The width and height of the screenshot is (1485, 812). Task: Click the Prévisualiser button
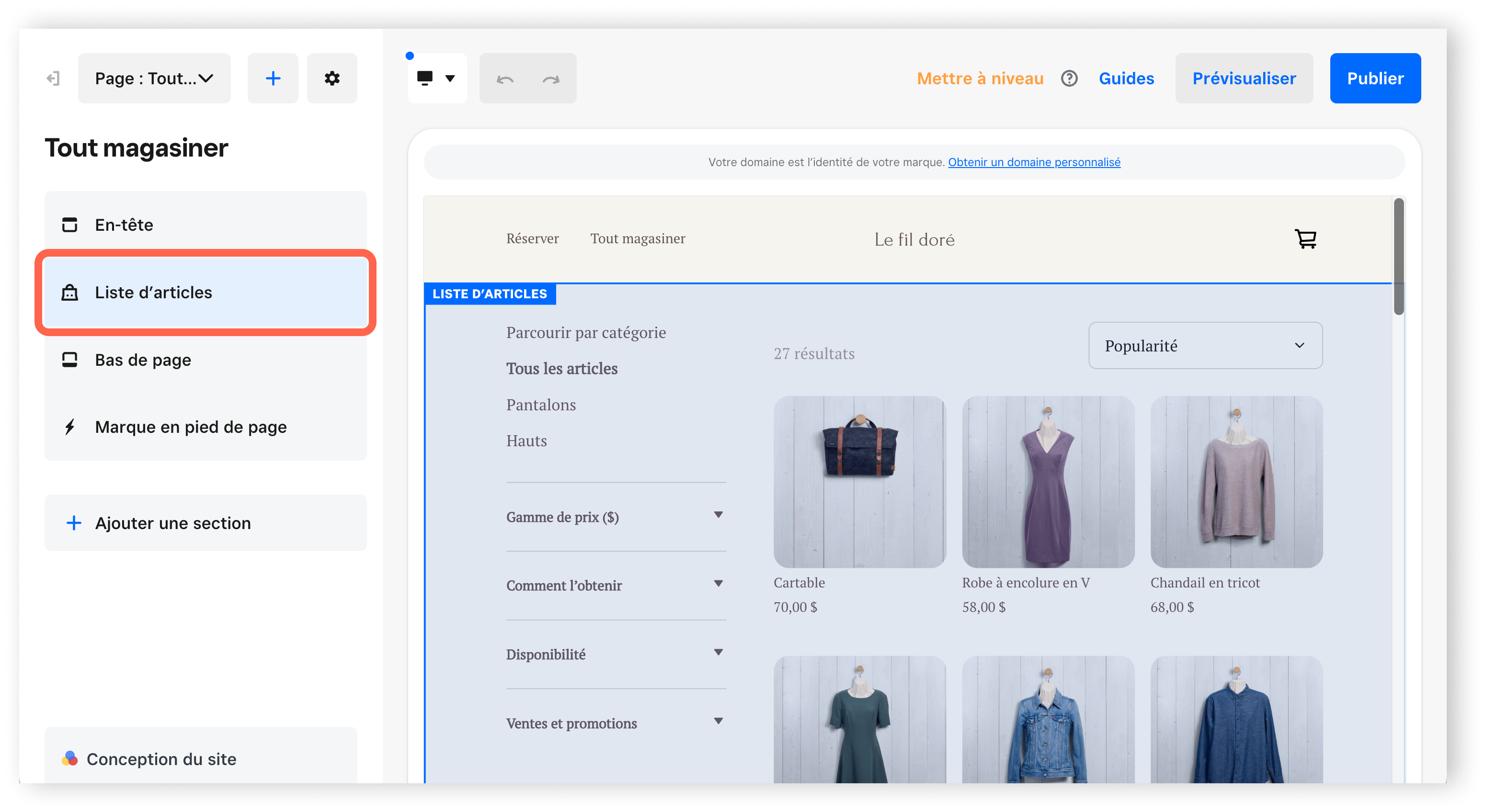(x=1244, y=79)
